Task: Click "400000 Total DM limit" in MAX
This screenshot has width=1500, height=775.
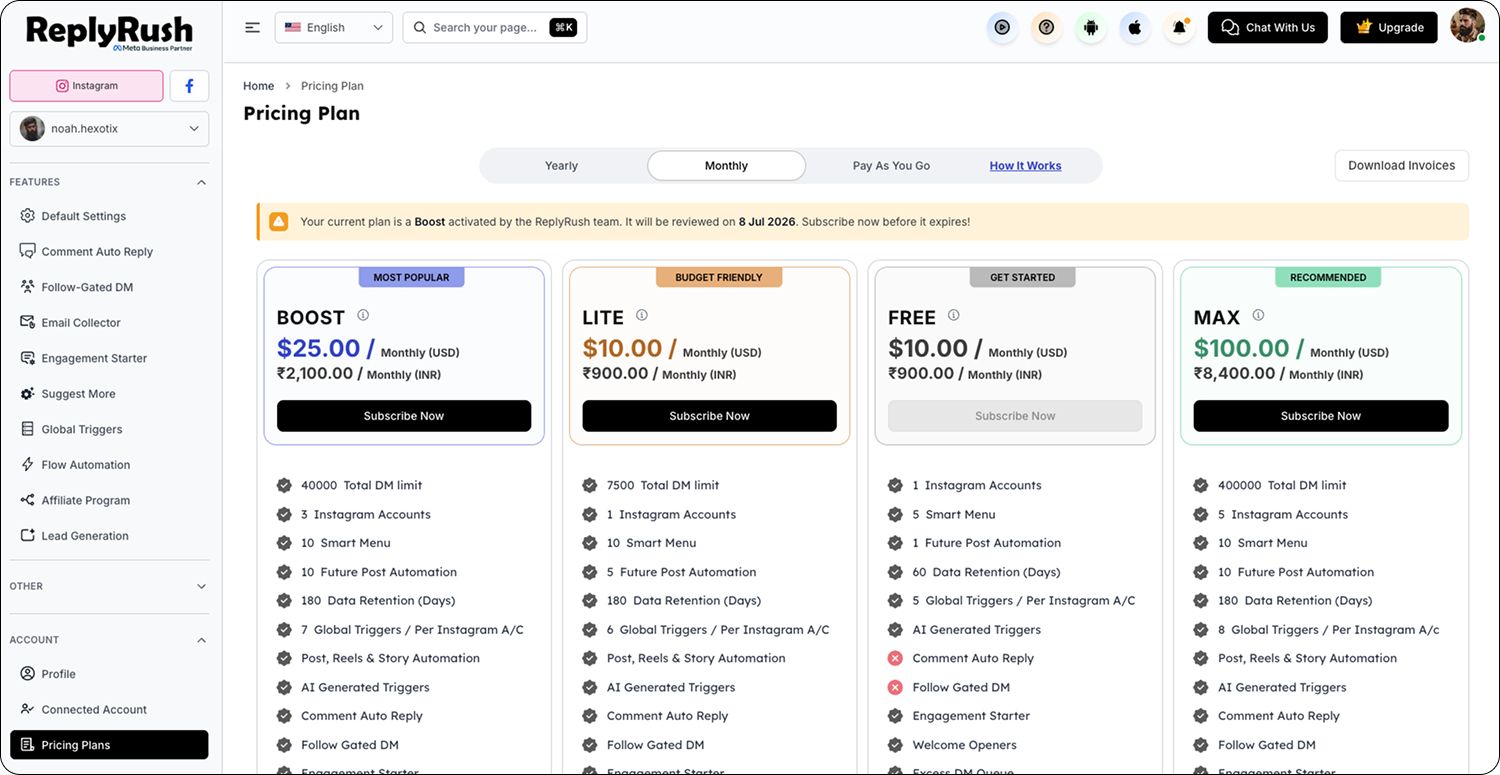Action: pyautogui.click(x=1282, y=486)
